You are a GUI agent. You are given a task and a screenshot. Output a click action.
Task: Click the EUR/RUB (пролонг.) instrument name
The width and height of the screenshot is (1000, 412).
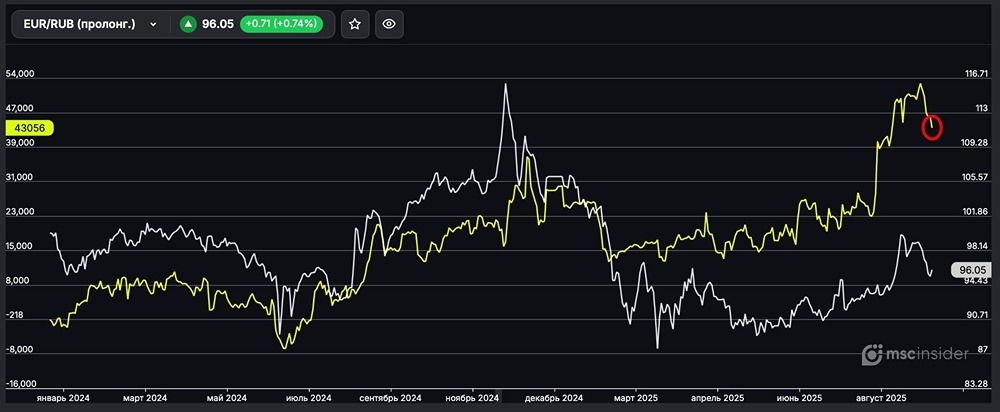click(80, 24)
